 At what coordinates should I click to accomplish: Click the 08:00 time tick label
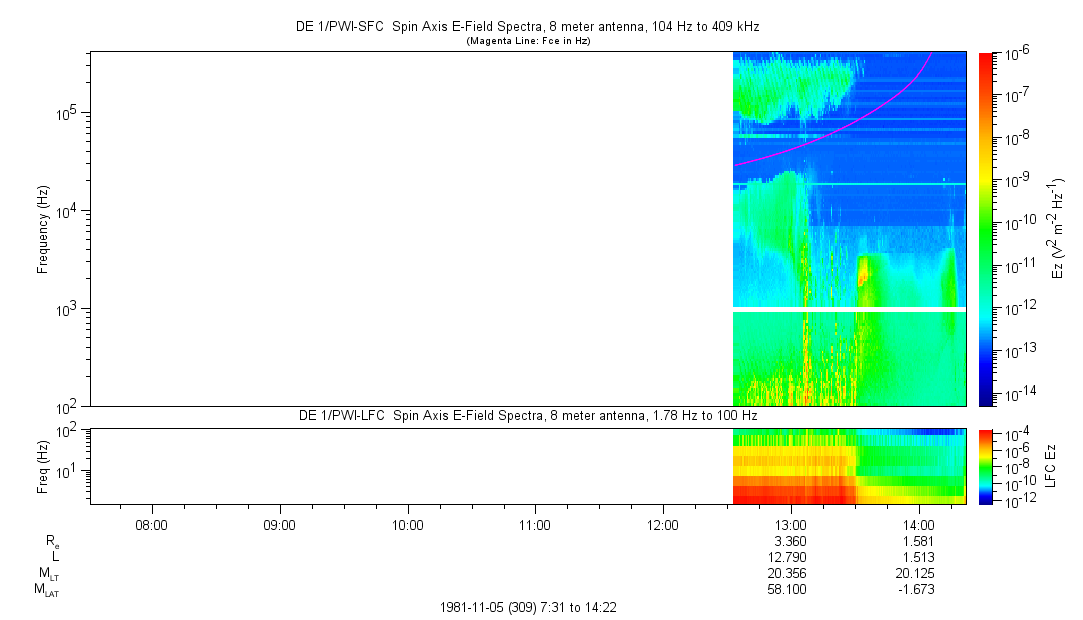coord(151,524)
